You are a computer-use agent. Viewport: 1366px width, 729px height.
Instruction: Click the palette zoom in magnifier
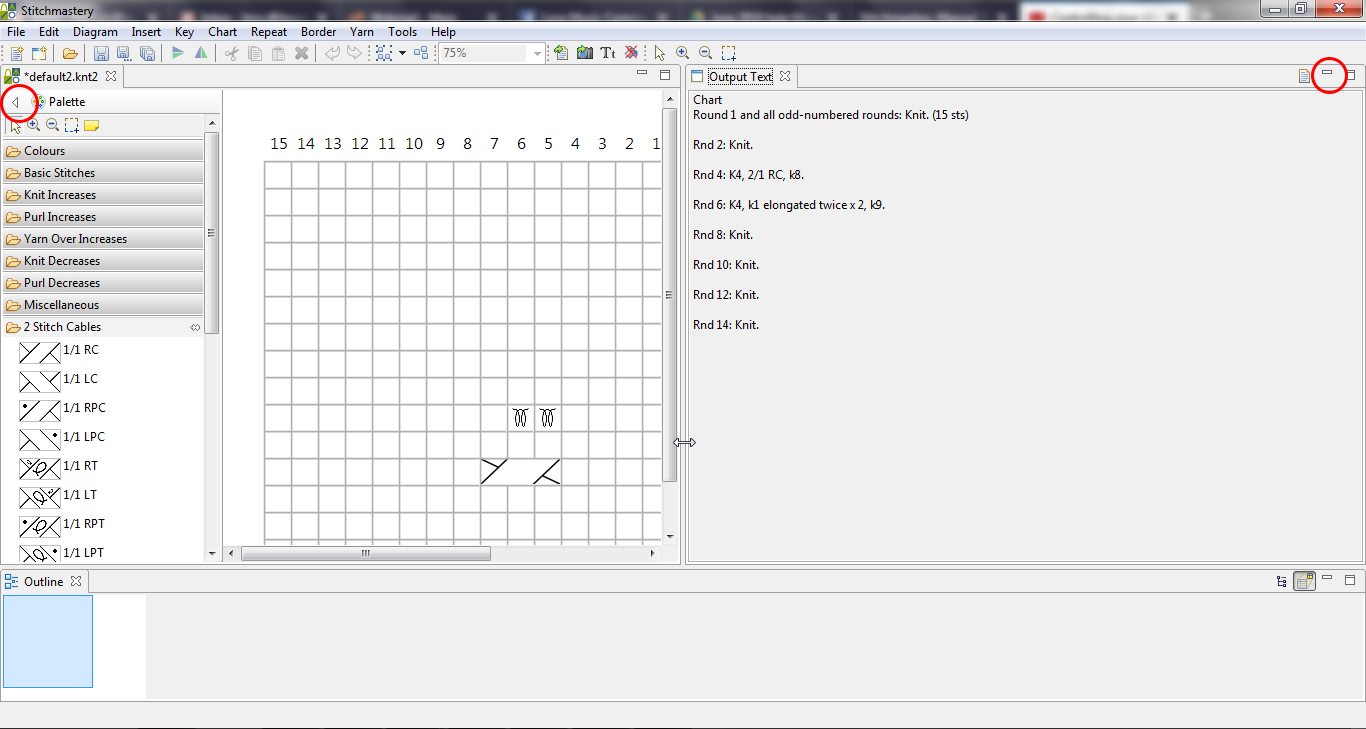tap(34, 126)
